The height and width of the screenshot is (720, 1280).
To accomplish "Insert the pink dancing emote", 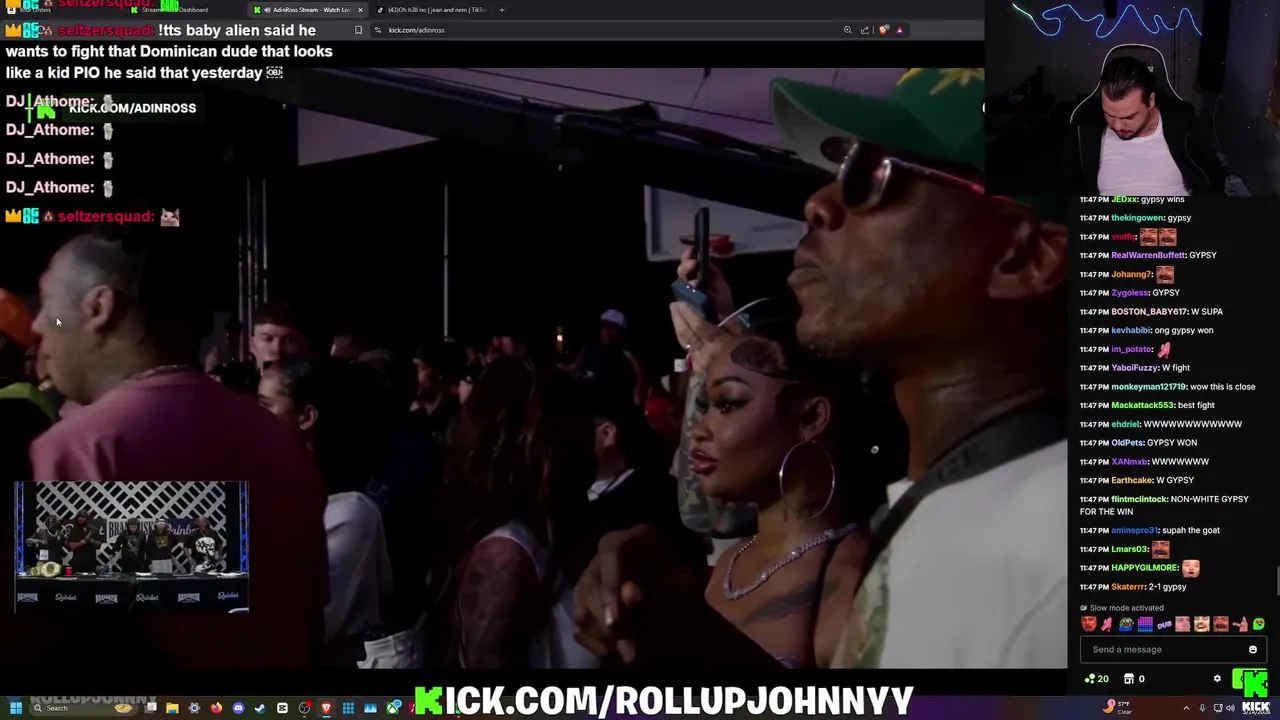I will 1107,624.
